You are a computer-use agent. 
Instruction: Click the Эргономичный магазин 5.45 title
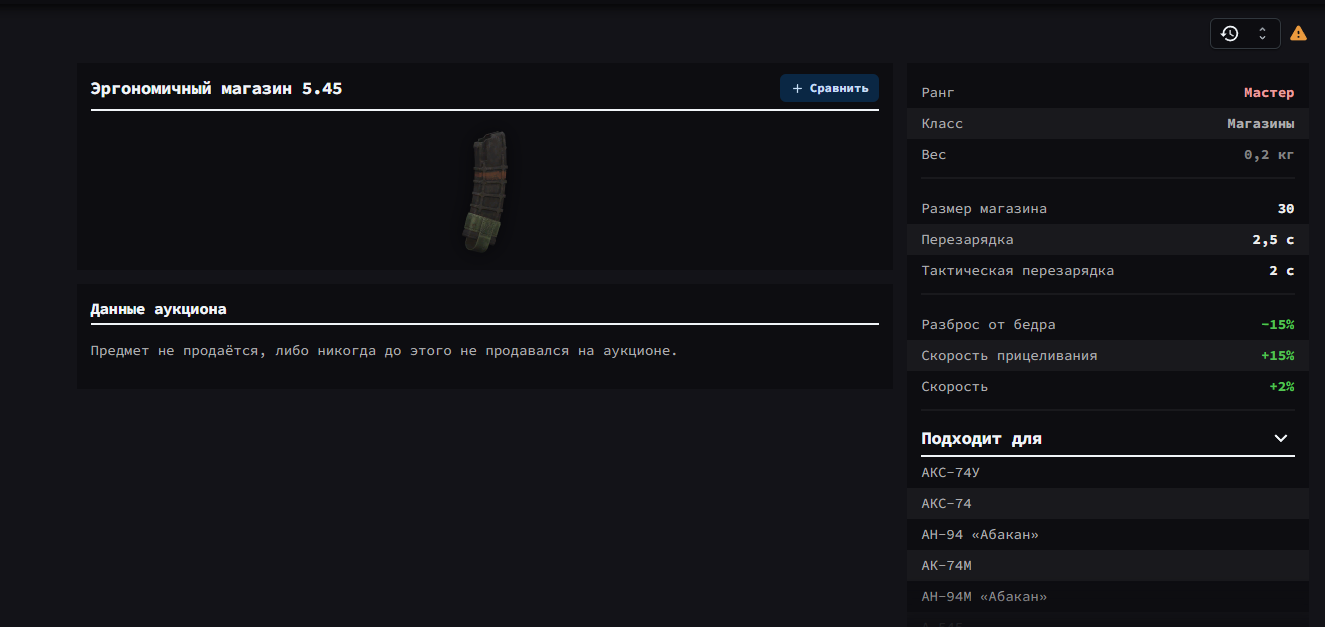point(216,89)
